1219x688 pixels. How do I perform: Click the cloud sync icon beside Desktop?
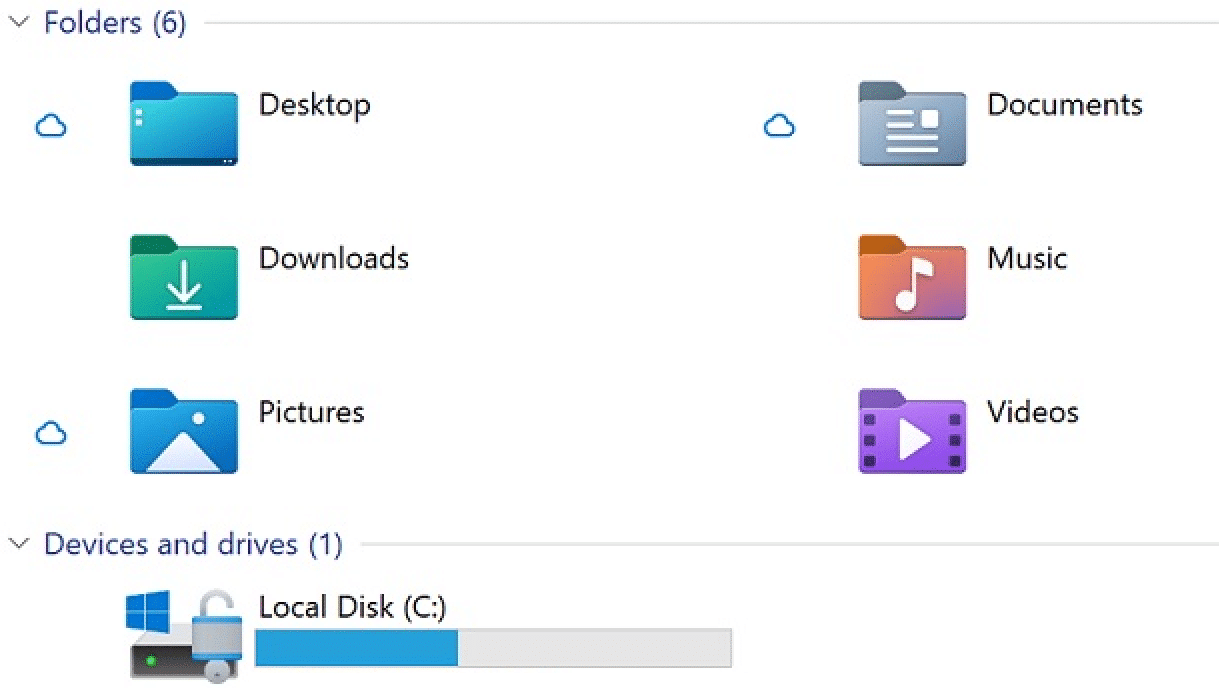tap(51, 126)
